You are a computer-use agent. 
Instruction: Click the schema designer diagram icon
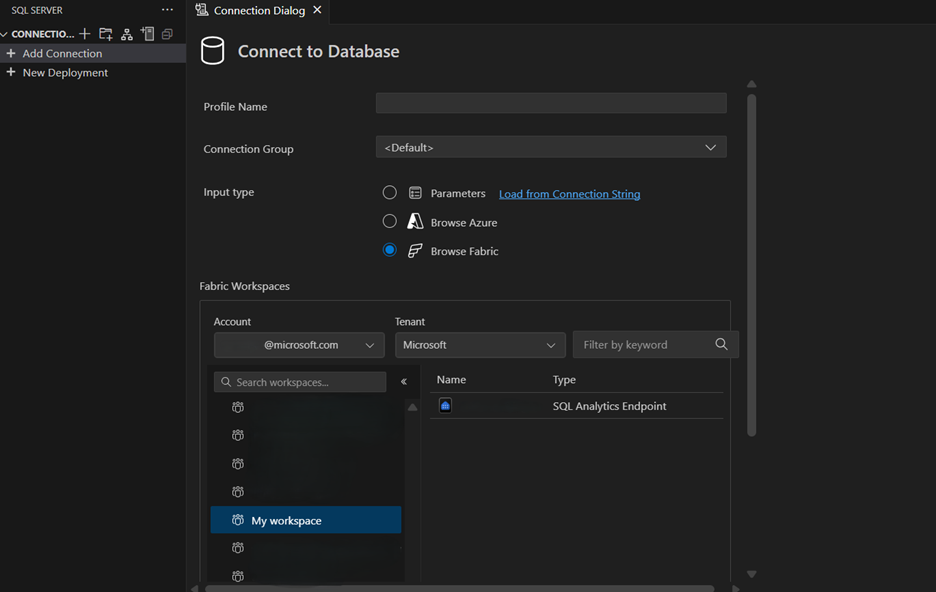(127, 34)
